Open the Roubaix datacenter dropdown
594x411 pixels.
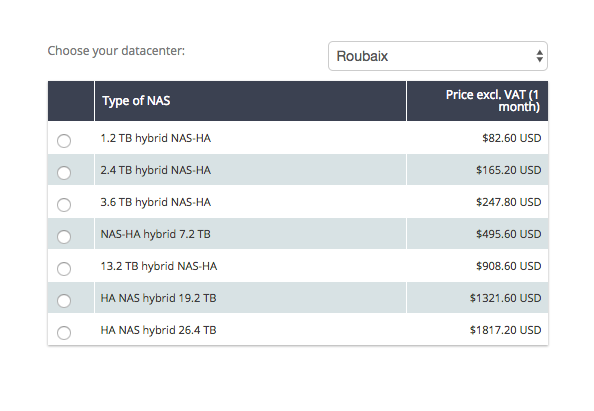click(x=438, y=56)
